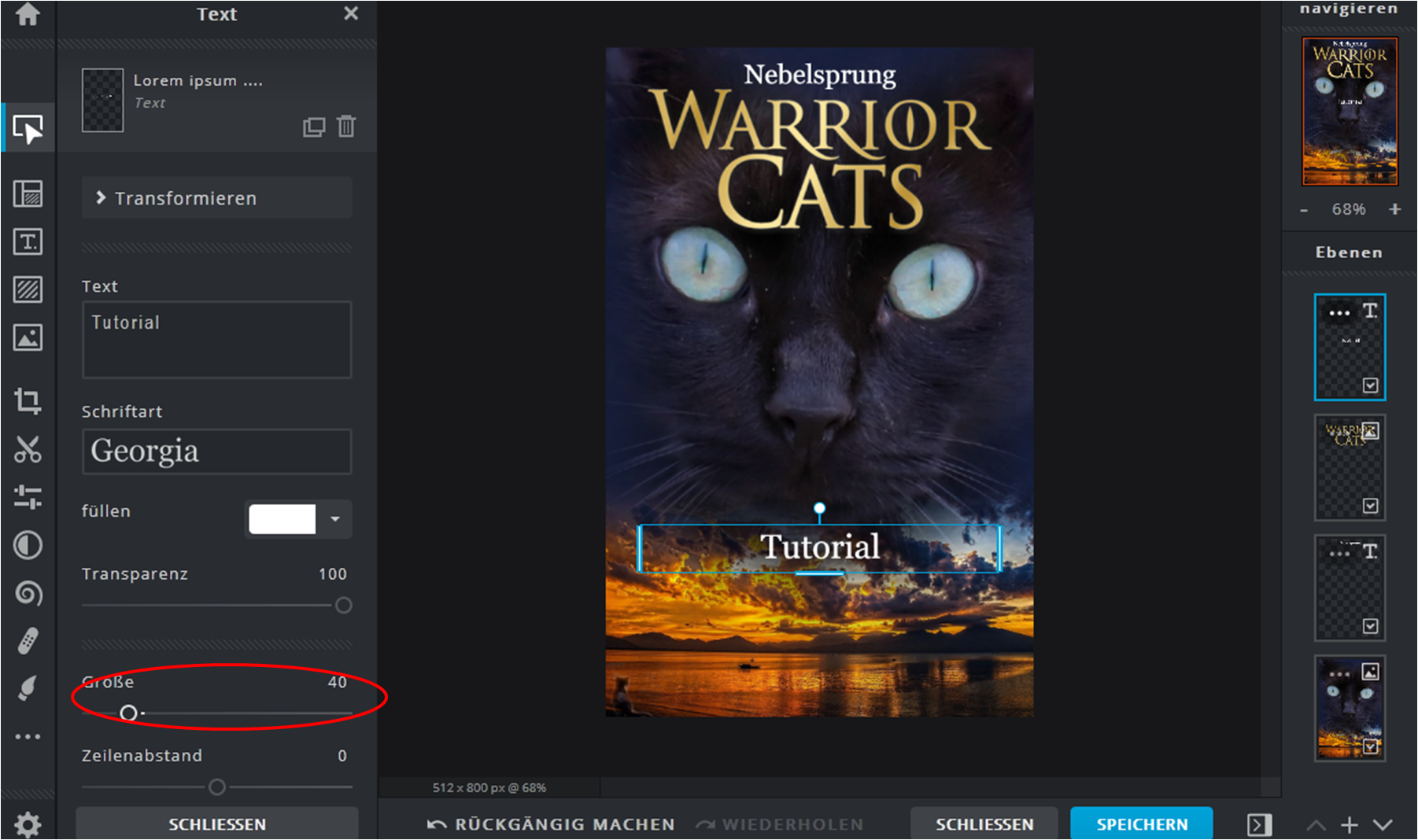Click SCHLIESSEN button in bottom bar
Screen dimensions: 1418x840
984,823
